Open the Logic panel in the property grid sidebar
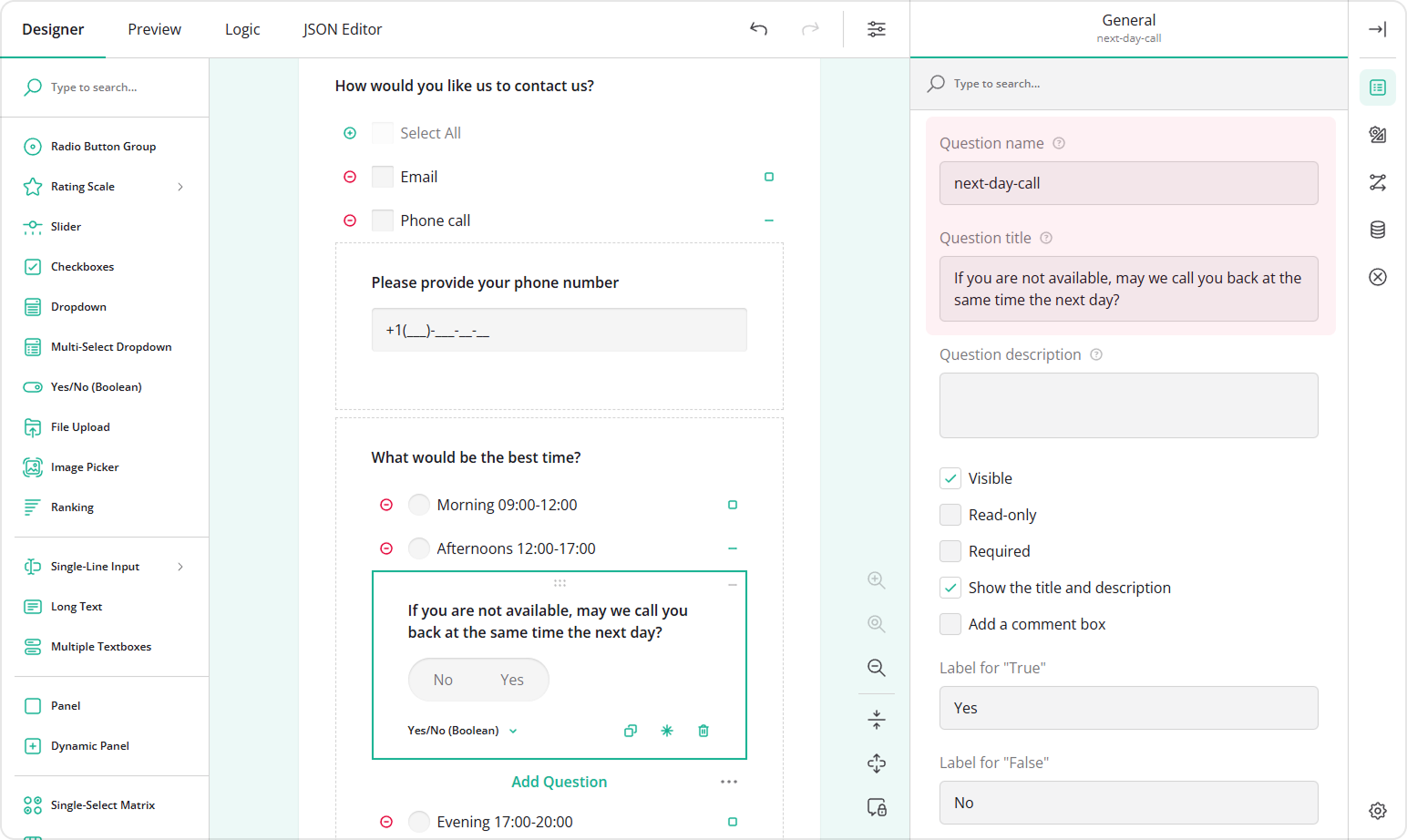Image resolution: width=1407 pixels, height=840 pixels. click(x=1377, y=182)
